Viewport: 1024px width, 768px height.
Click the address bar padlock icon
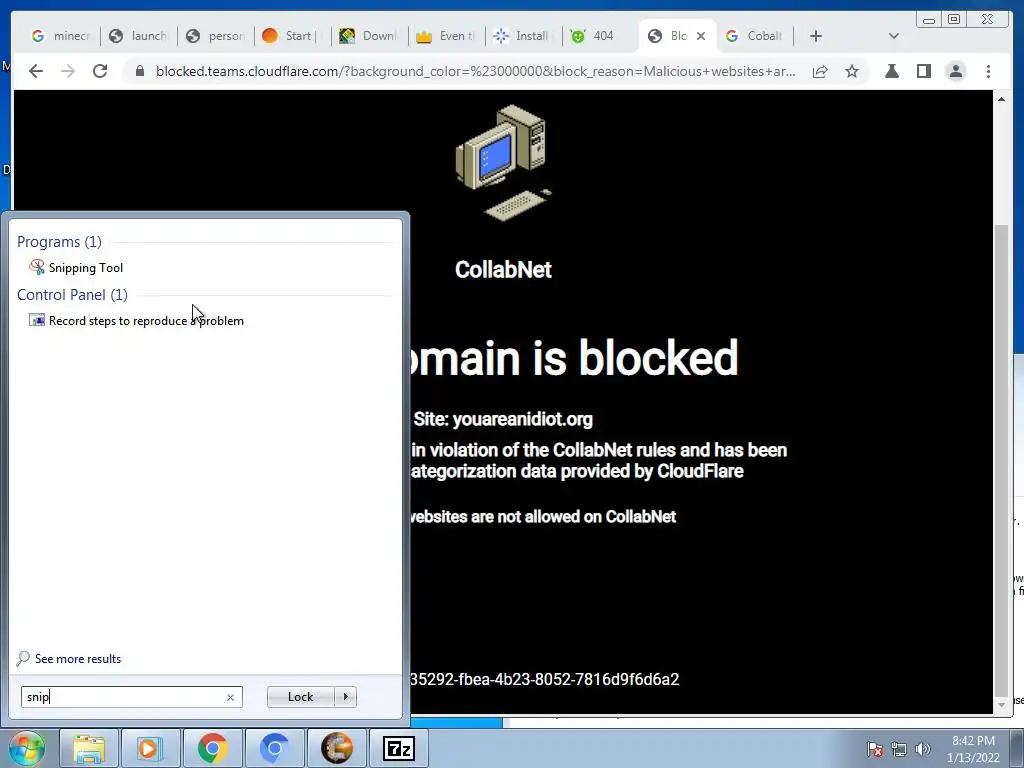(x=140, y=71)
